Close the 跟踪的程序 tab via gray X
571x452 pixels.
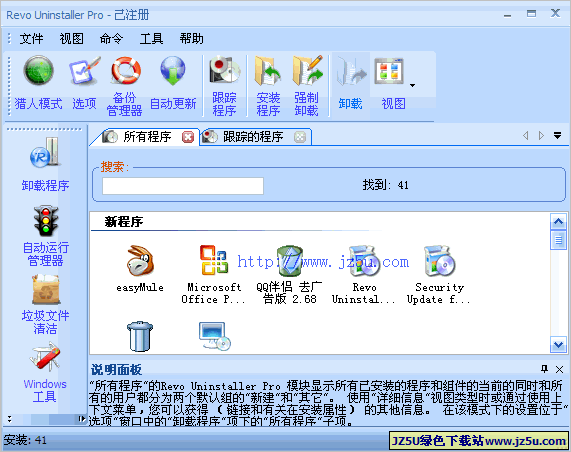[x=300, y=137]
